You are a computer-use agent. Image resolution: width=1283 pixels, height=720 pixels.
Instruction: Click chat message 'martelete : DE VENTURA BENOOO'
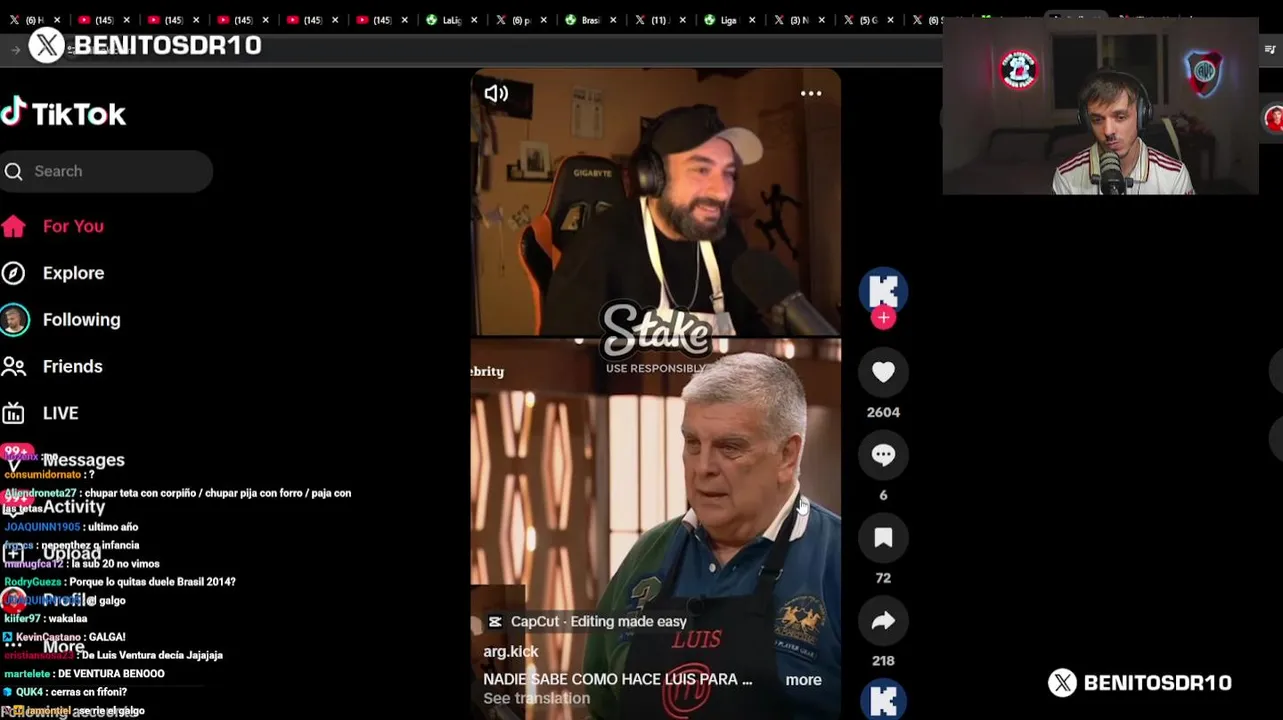click(84, 674)
